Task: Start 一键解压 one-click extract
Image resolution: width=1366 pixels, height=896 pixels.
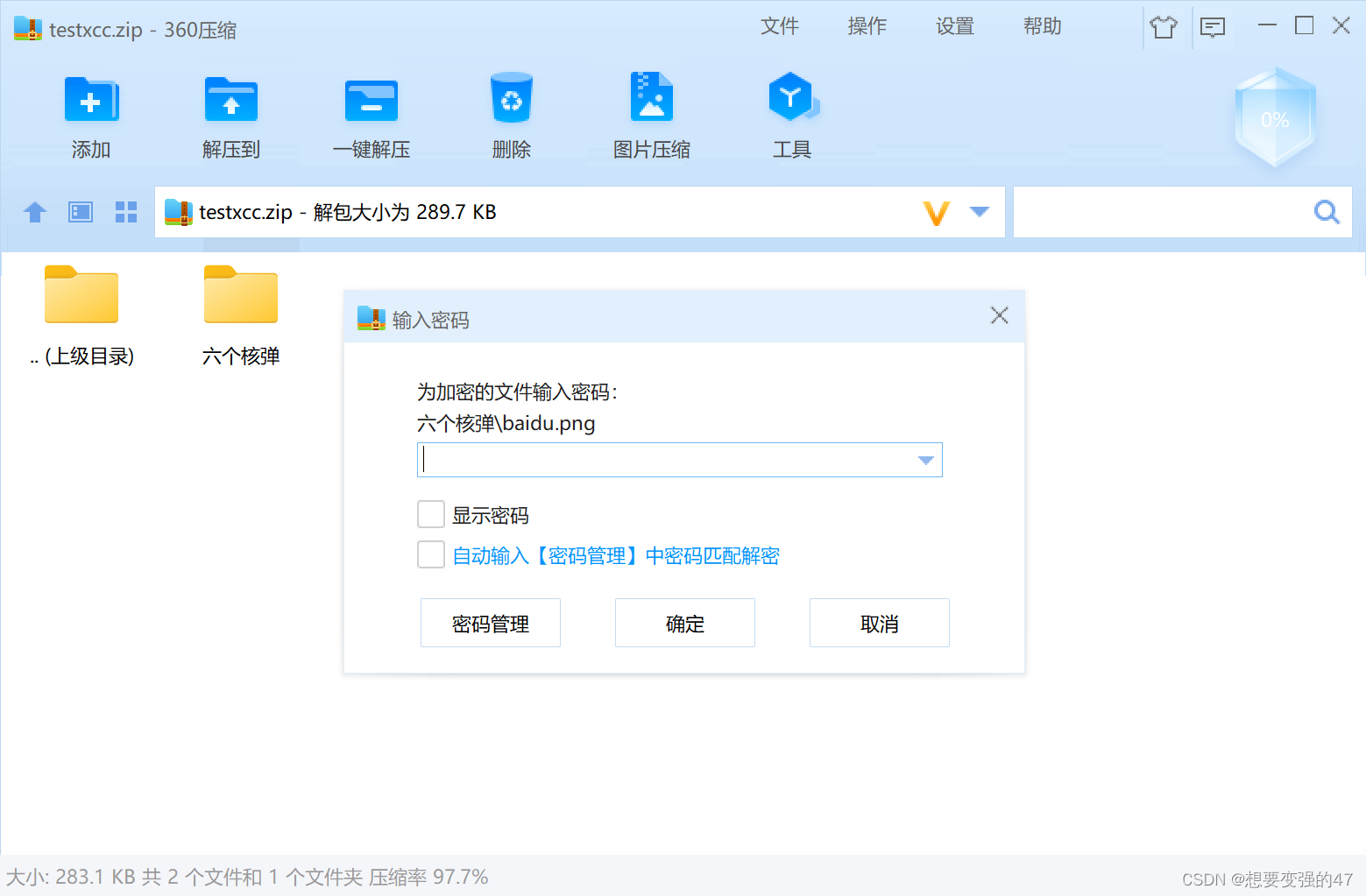Action: [372, 100]
